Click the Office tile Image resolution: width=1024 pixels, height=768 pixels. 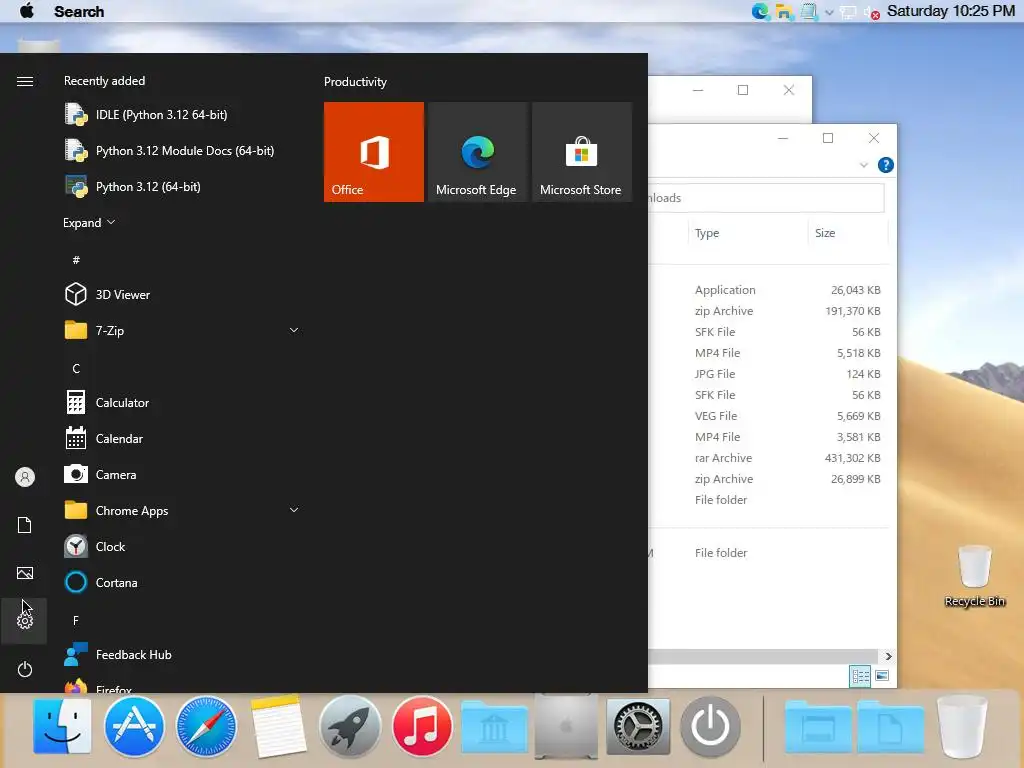click(374, 152)
